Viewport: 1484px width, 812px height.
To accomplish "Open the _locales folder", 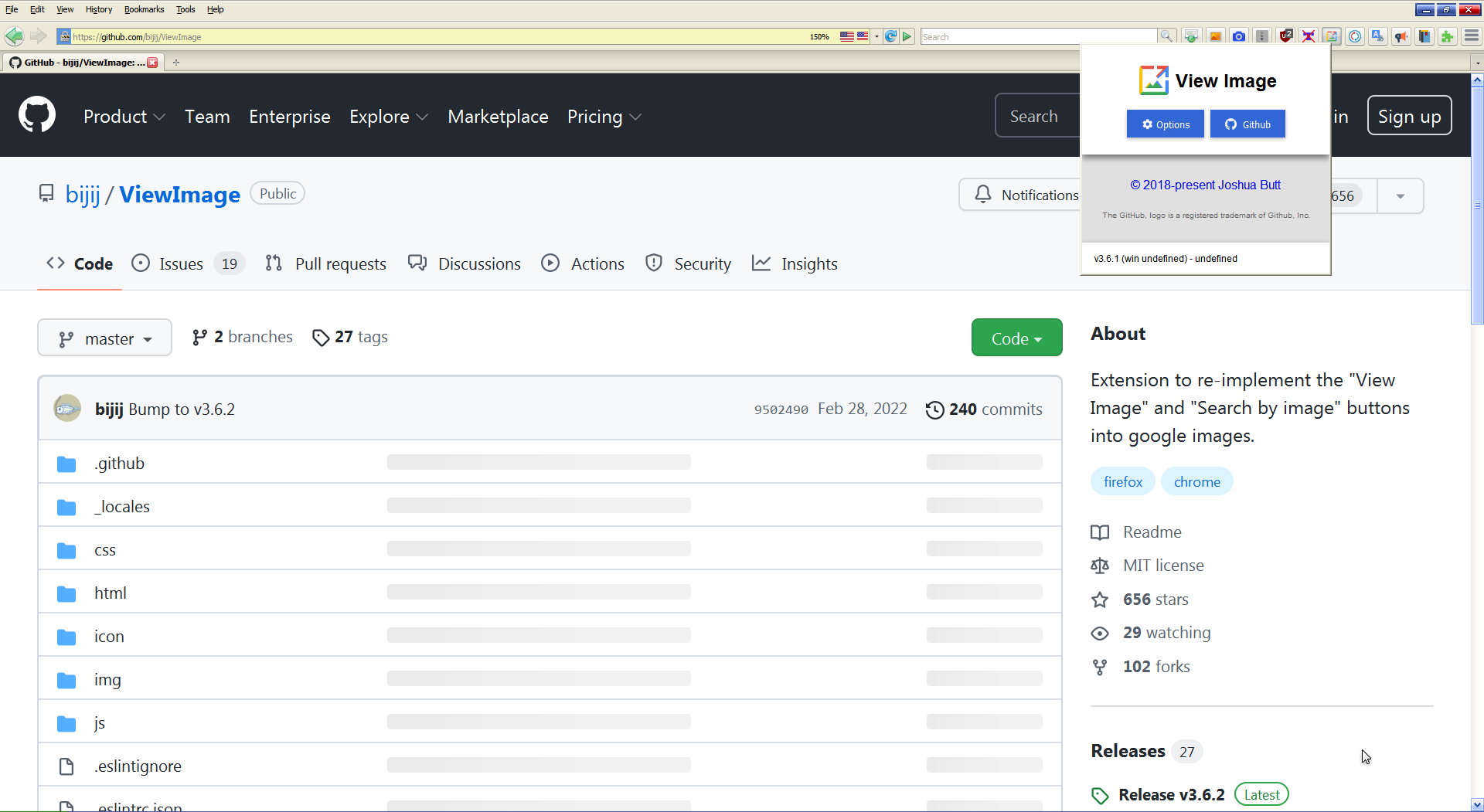I will tap(122, 506).
